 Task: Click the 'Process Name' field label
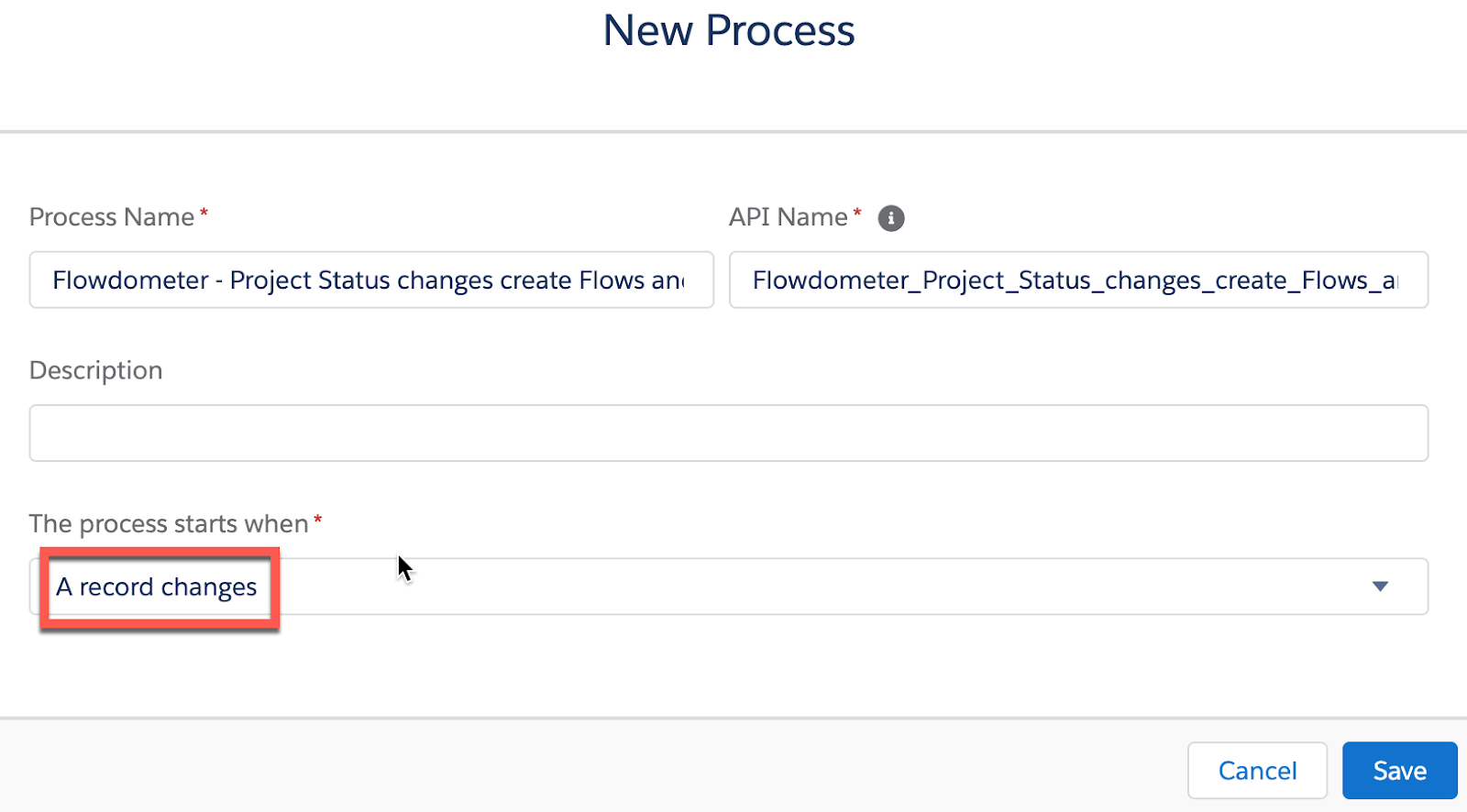112,217
